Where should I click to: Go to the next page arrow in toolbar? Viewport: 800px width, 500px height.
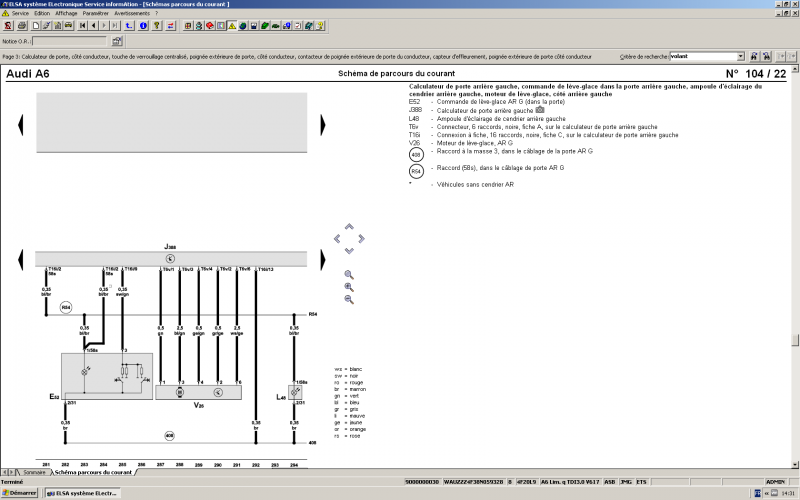coord(105,26)
